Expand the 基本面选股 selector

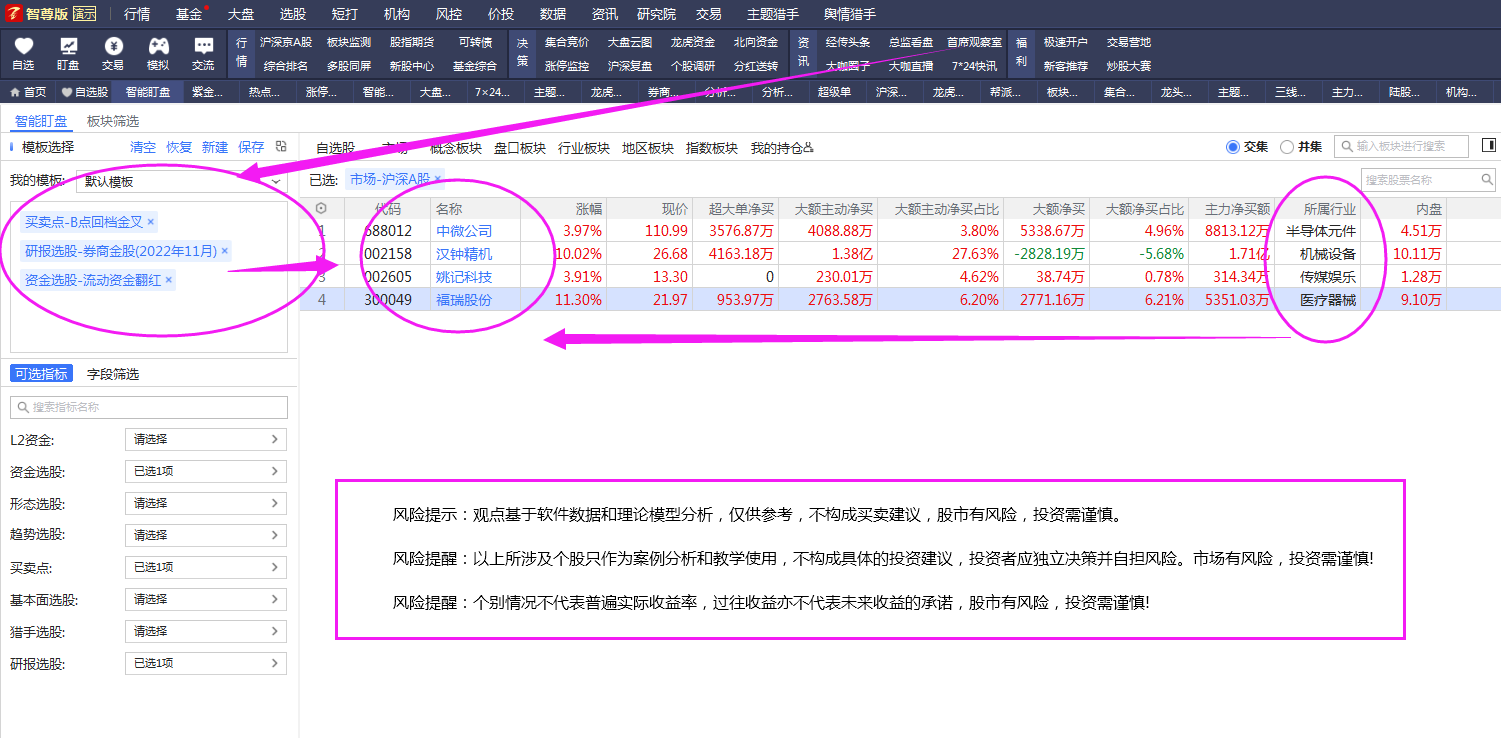[206, 599]
